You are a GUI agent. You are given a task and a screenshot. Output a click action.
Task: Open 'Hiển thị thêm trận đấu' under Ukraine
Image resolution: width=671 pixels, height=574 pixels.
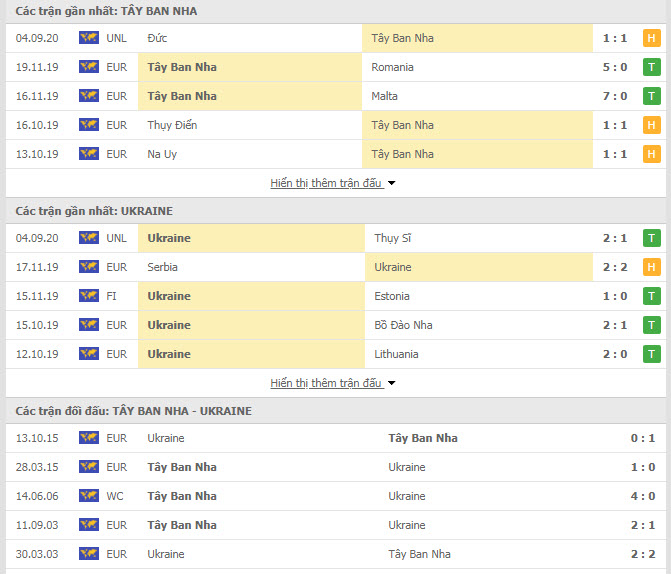(x=326, y=383)
